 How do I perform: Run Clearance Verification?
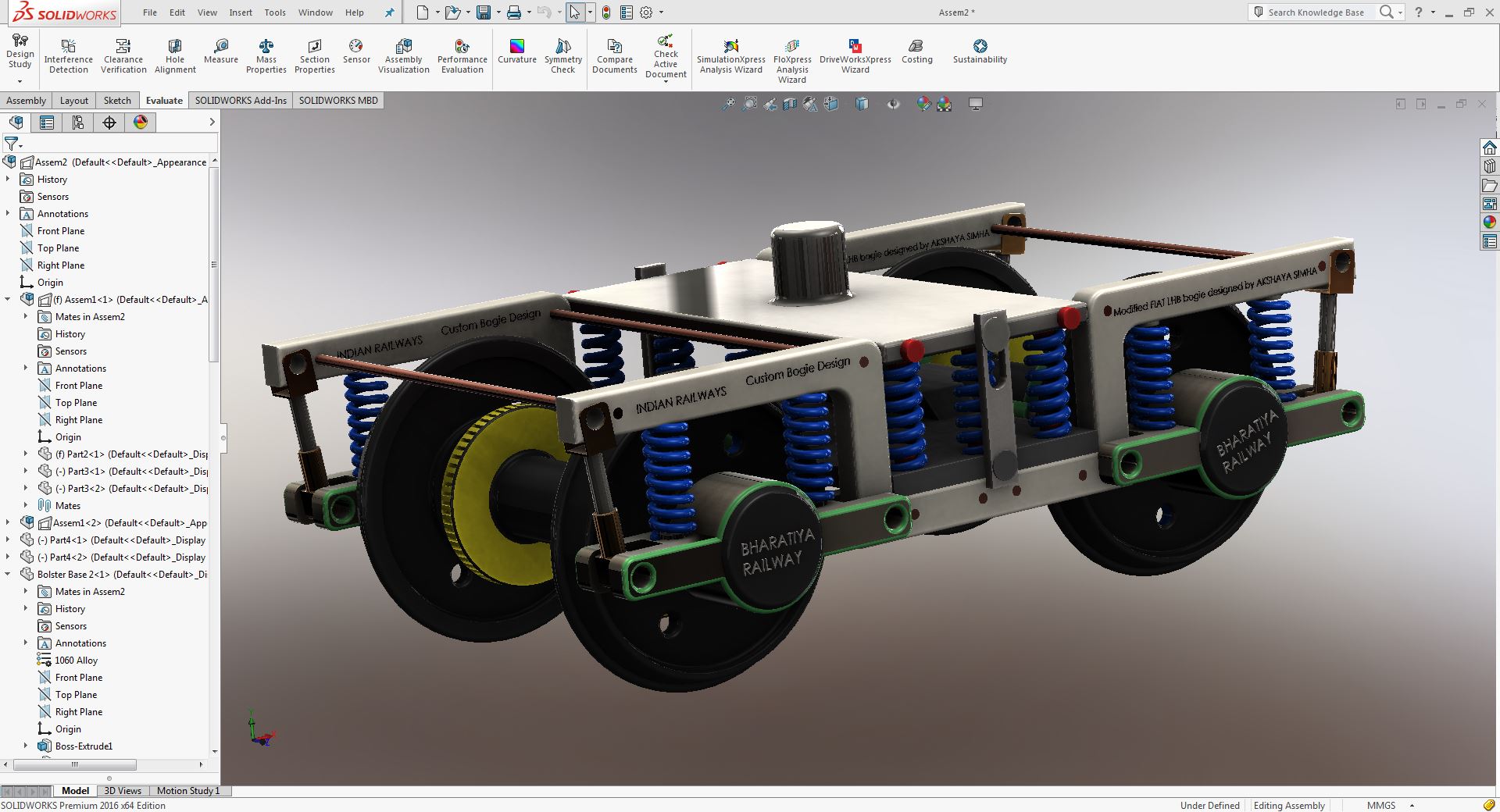click(x=123, y=56)
